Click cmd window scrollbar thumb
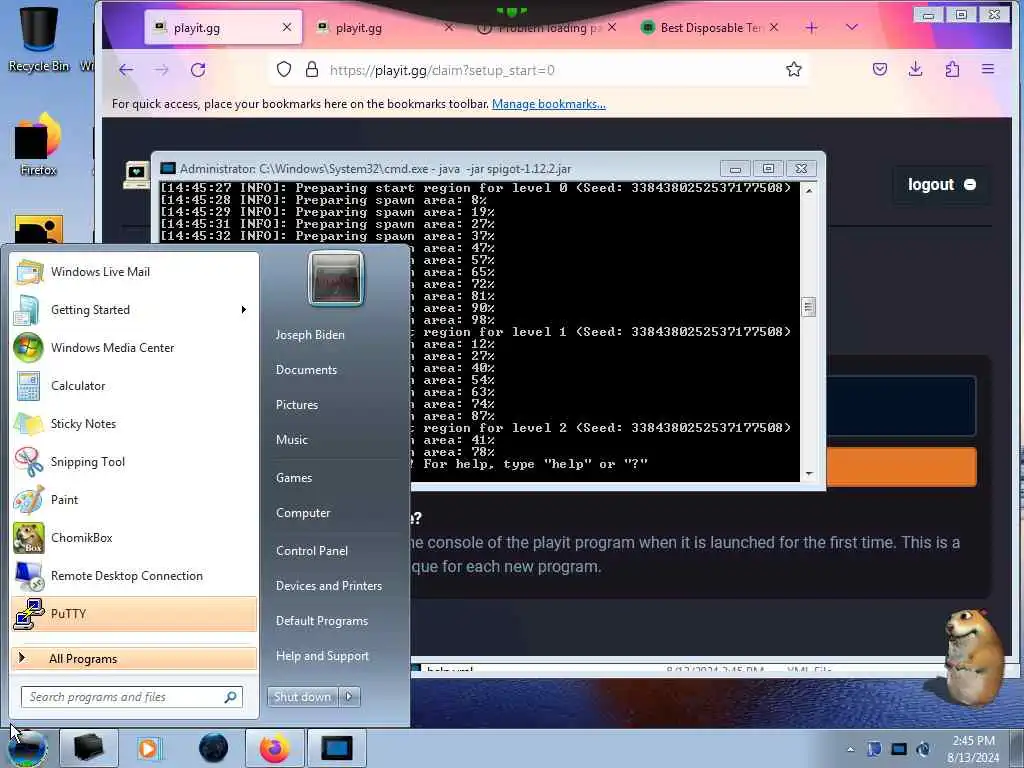This screenshot has width=1024, height=768. click(x=809, y=307)
